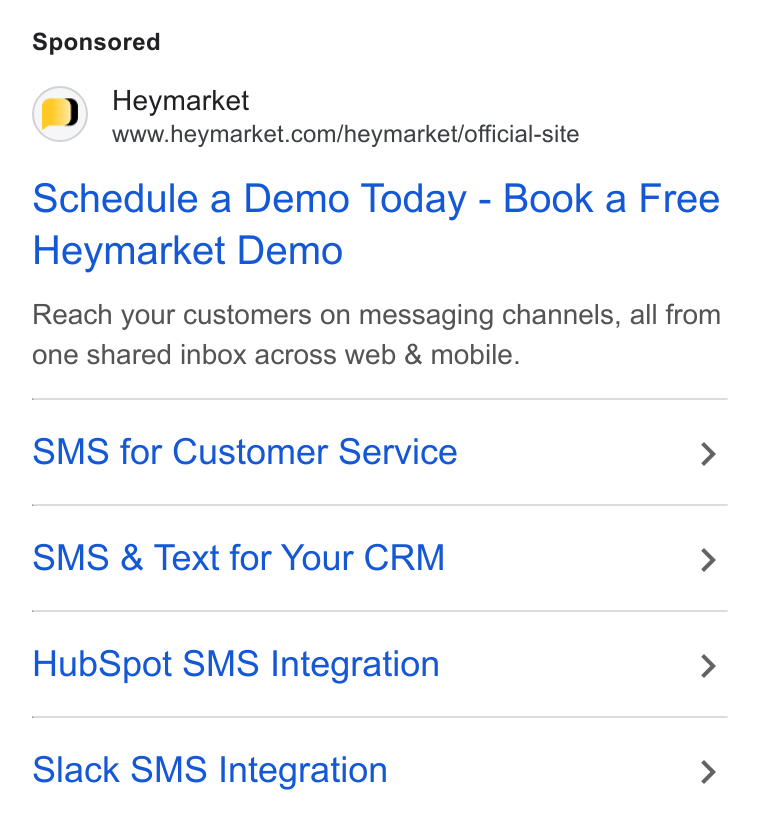Open the SMS & Text for Your CRM sitelink
The width and height of the screenshot is (760, 822).
(238, 558)
